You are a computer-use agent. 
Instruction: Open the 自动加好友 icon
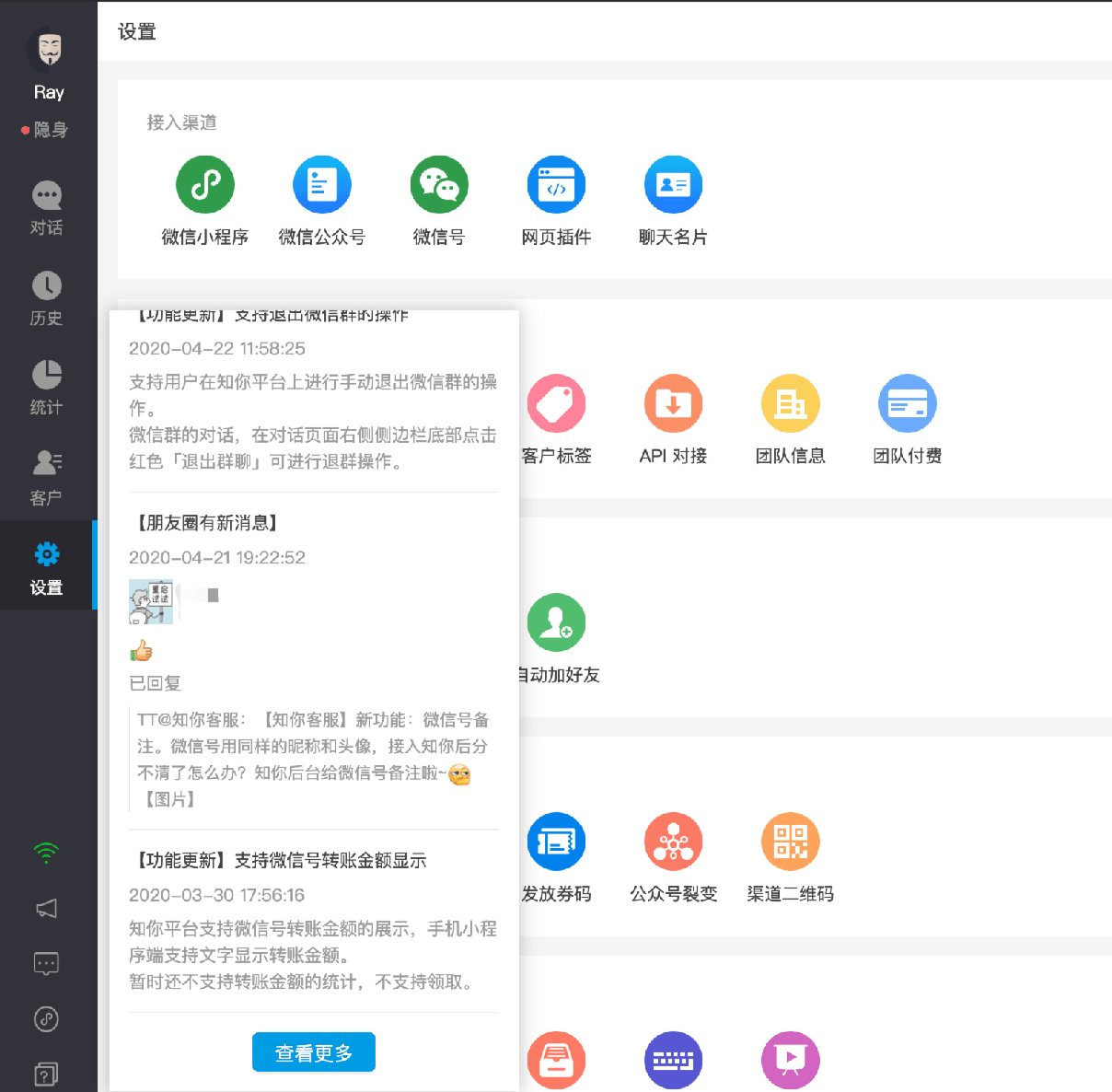(556, 622)
